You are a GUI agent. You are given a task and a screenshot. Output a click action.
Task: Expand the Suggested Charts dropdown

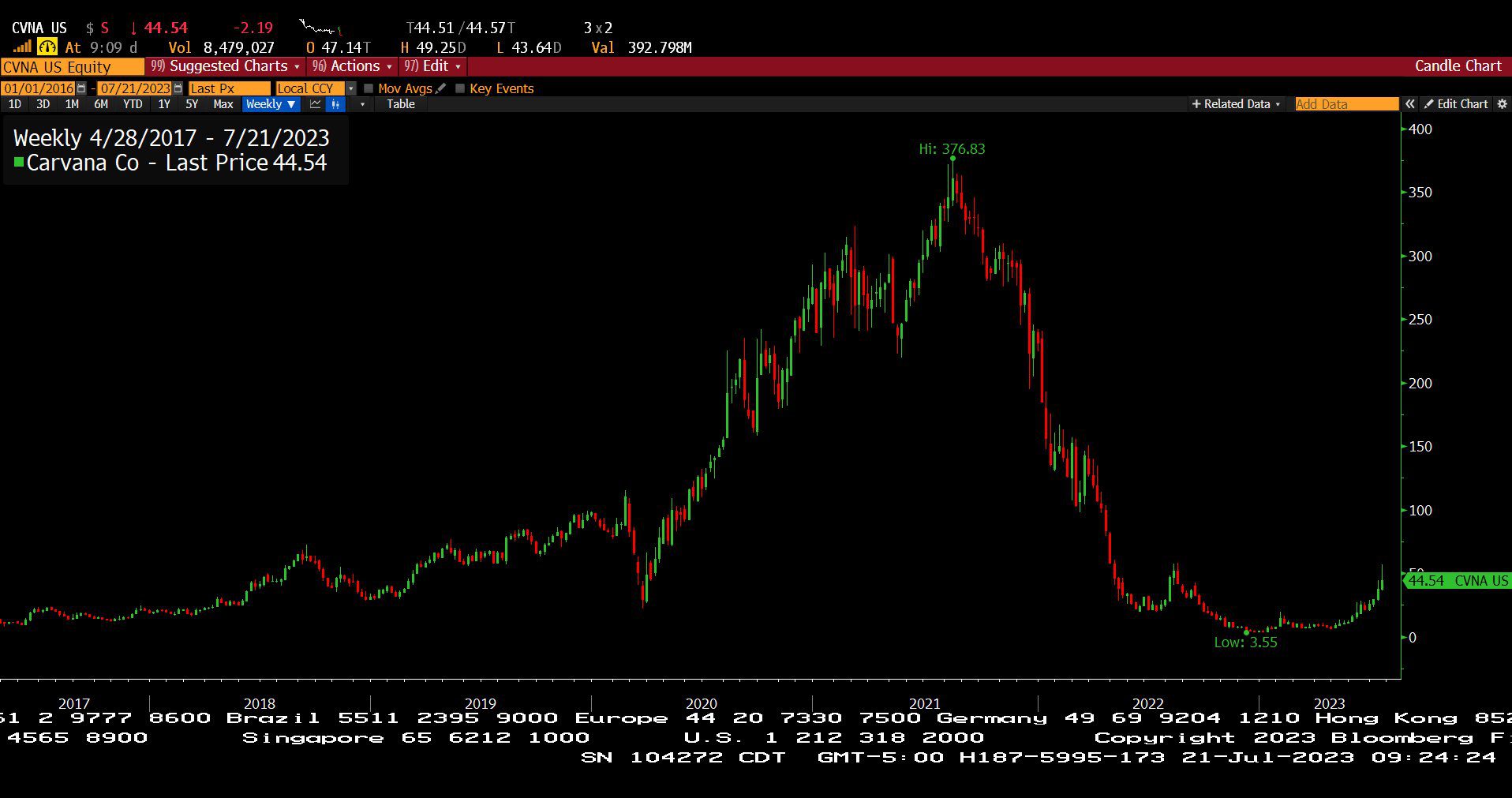[226, 66]
